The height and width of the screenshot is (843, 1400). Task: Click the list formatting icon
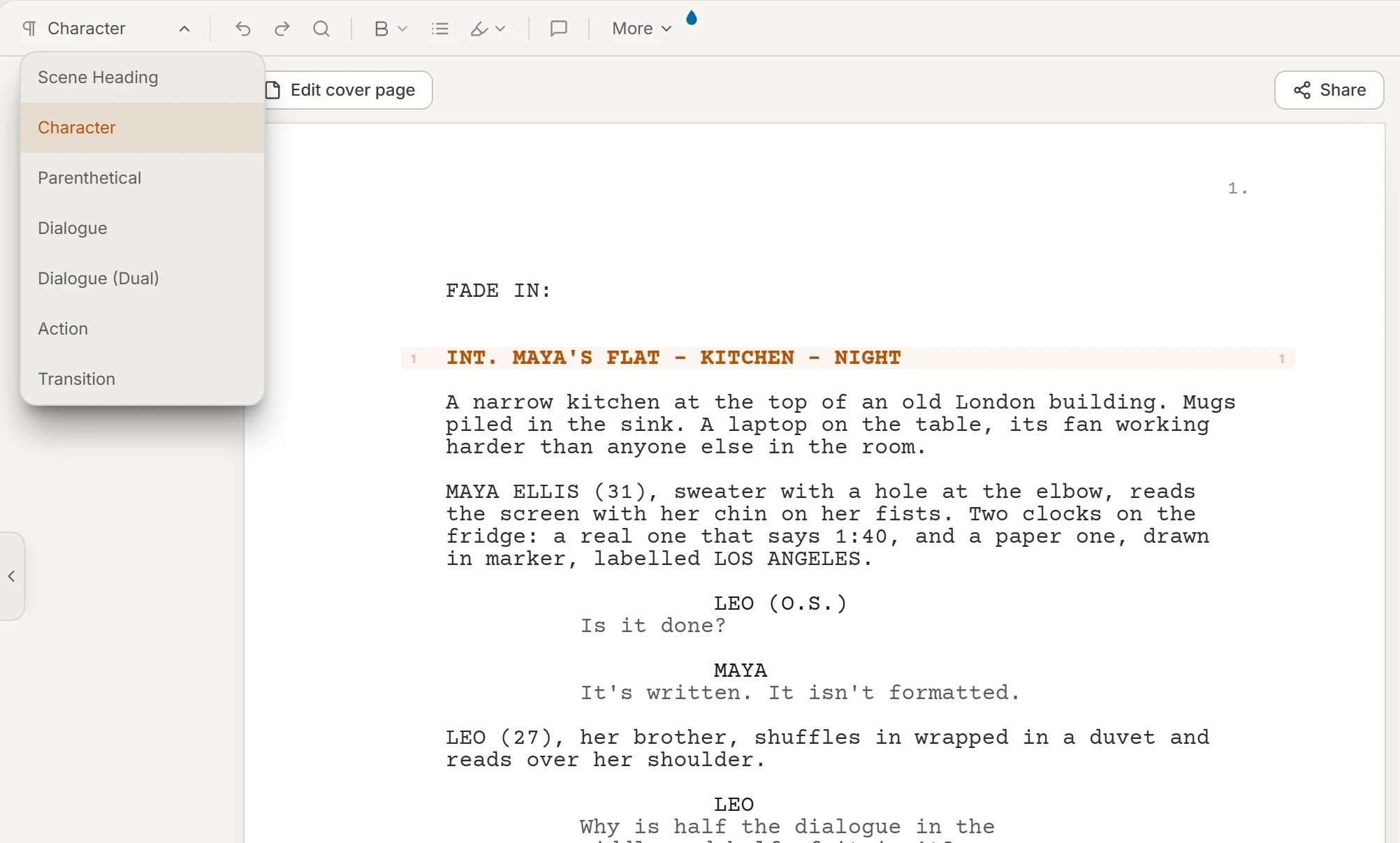440,29
